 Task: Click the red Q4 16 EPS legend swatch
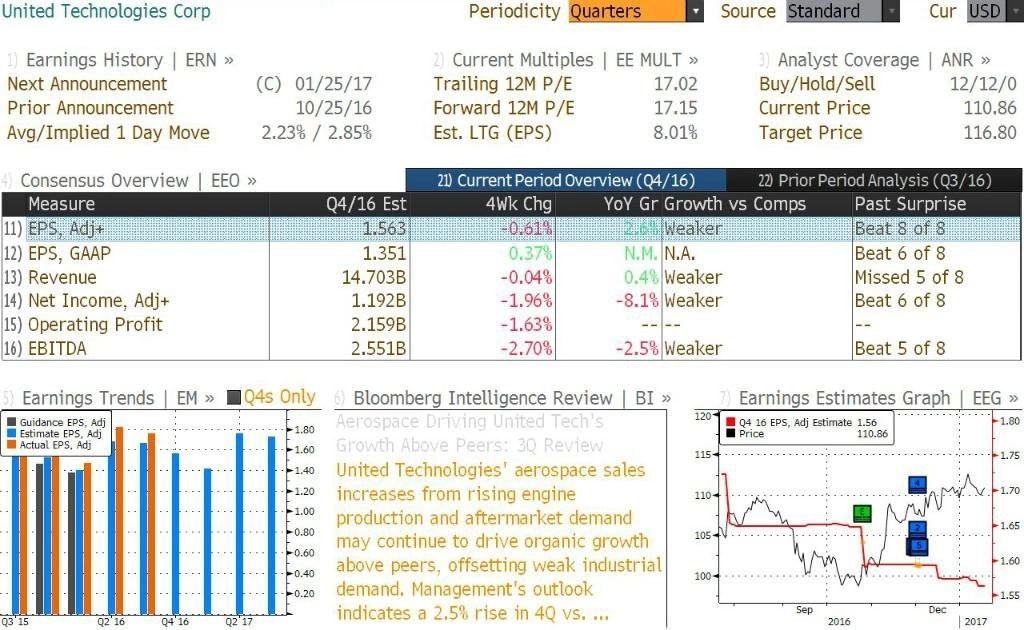pos(730,422)
